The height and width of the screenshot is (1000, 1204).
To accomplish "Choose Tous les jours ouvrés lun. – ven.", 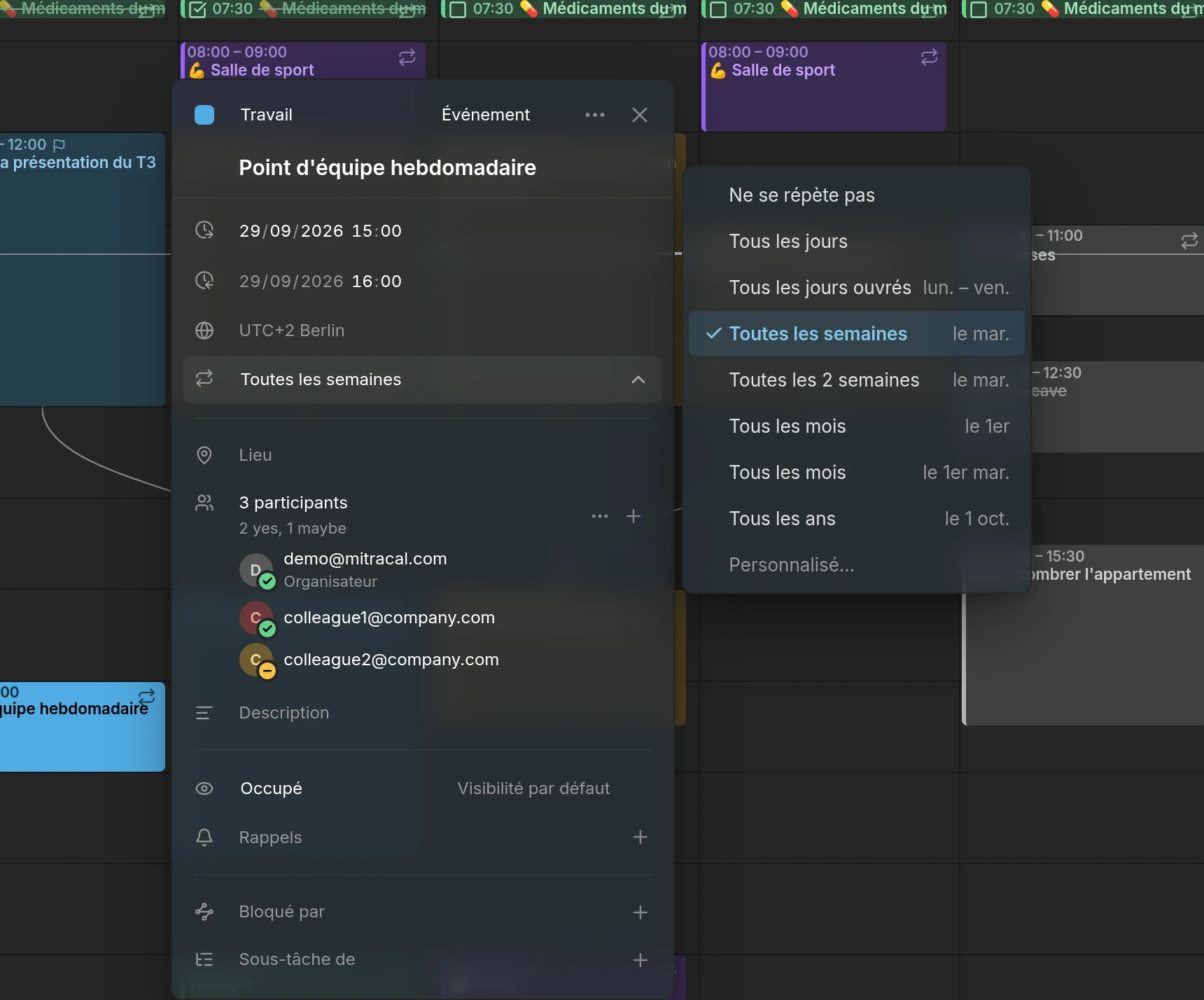I will [x=857, y=287].
